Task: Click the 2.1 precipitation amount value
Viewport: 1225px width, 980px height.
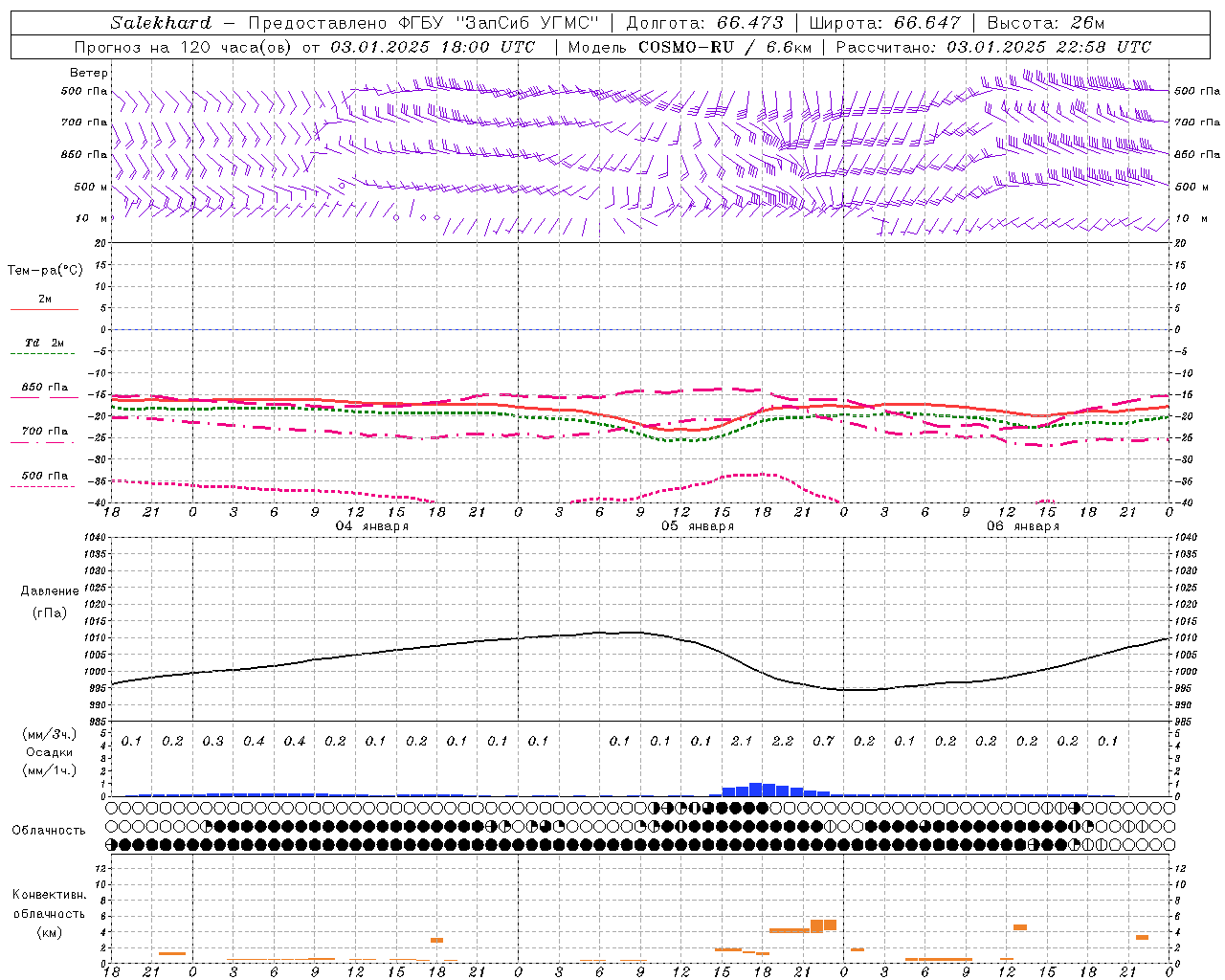Action: point(742,741)
